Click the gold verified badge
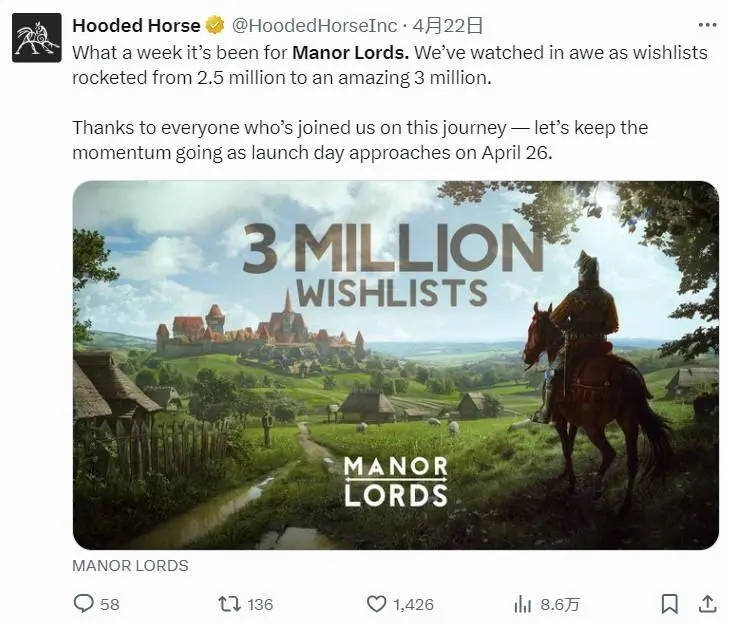 pyautogui.click(x=215, y=24)
